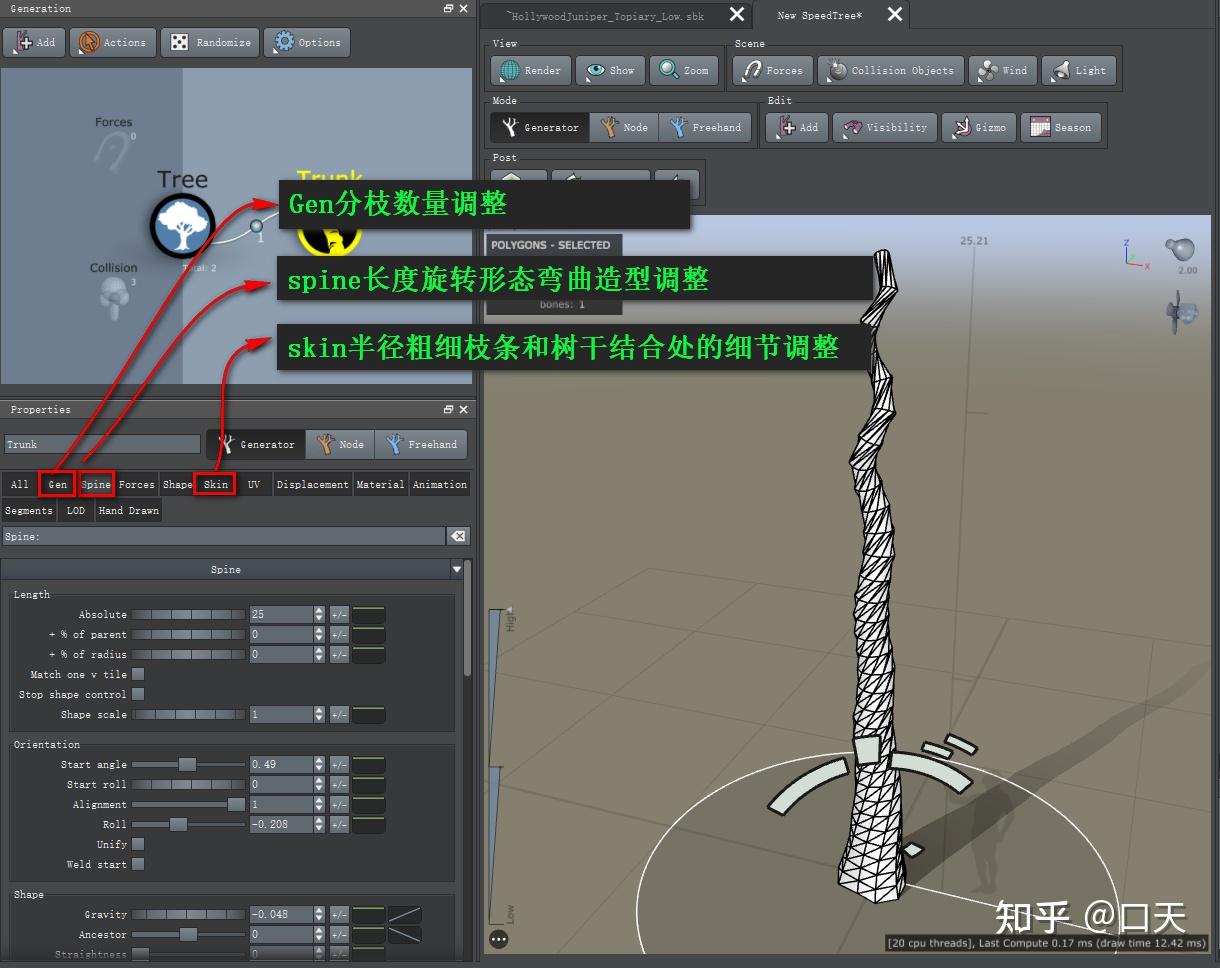Image resolution: width=1220 pixels, height=968 pixels.
Task: Click the Edit Add button
Action: (x=797, y=127)
